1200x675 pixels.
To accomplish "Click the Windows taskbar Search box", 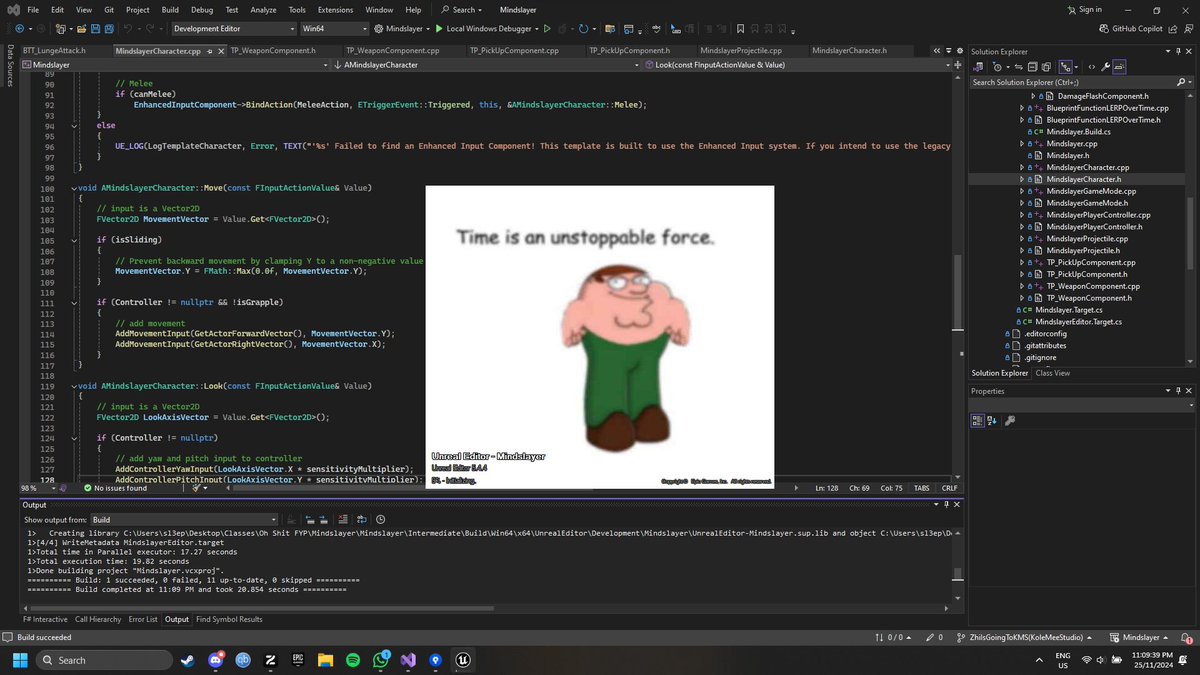I will pyautogui.click(x=104, y=660).
